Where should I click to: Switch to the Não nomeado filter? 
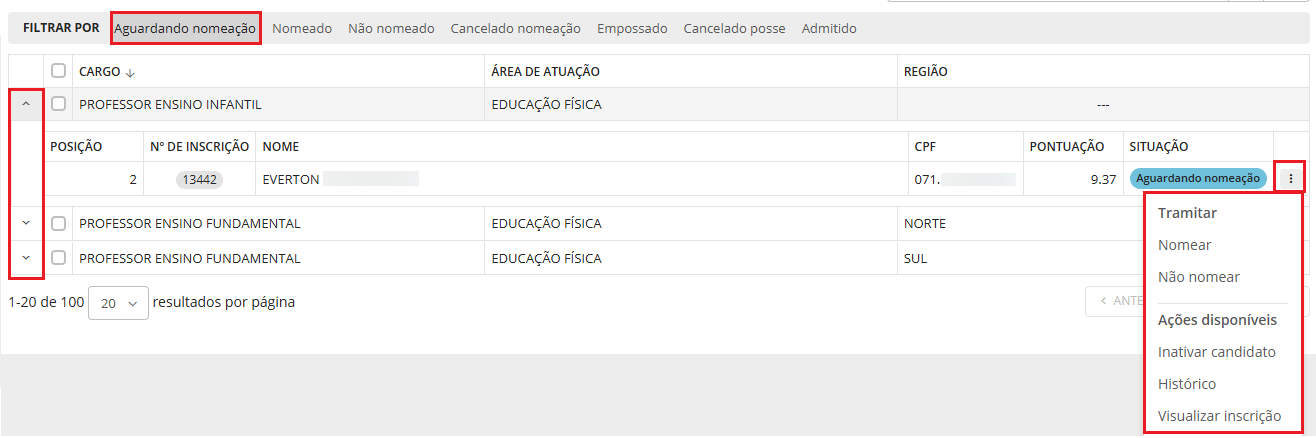pyautogui.click(x=391, y=29)
